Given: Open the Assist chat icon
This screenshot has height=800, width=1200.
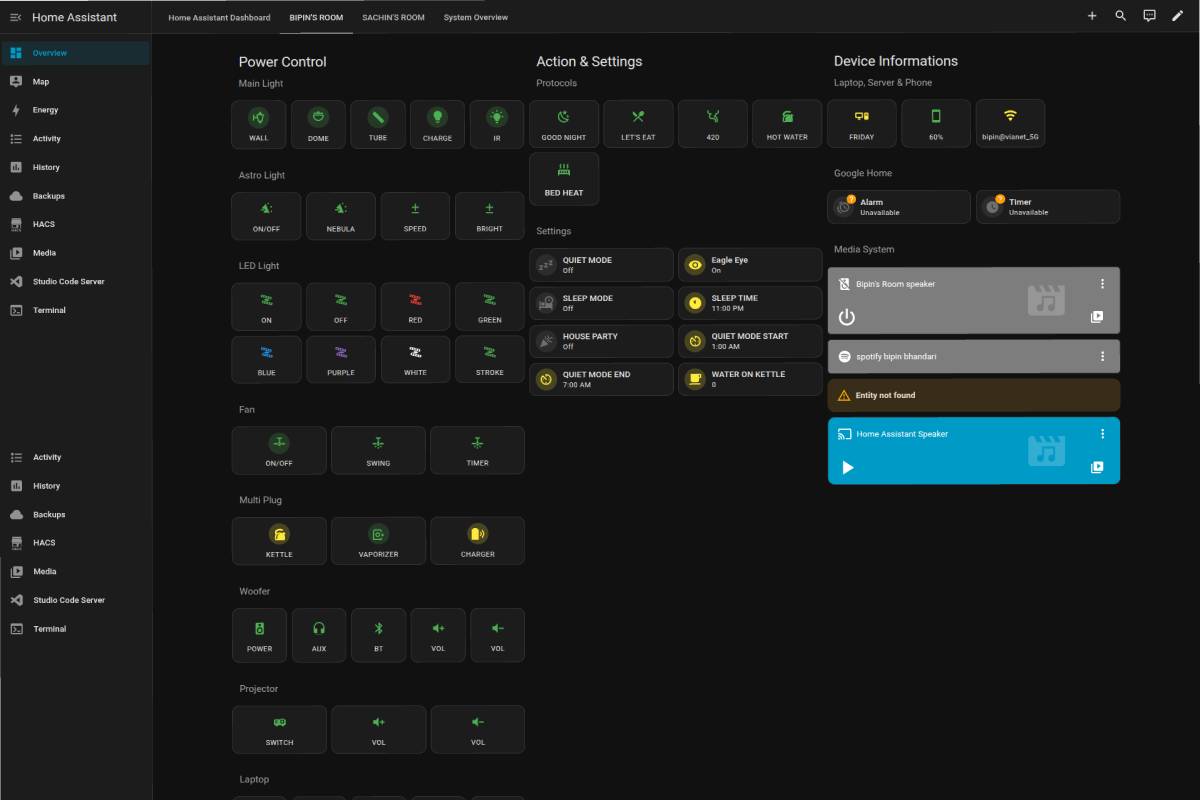Looking at the screenshot, I should (1149, 16).
